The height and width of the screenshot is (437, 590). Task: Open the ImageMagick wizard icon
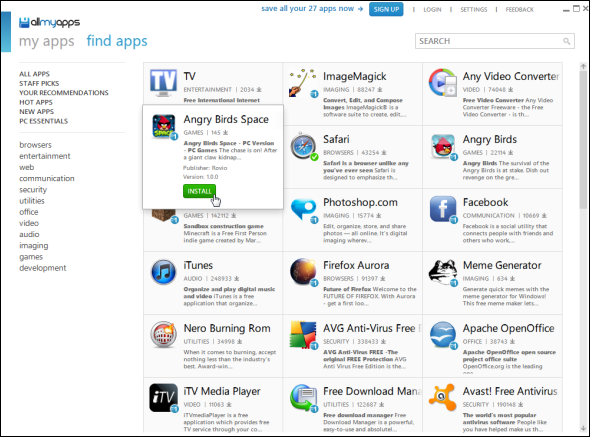(303, 83)
